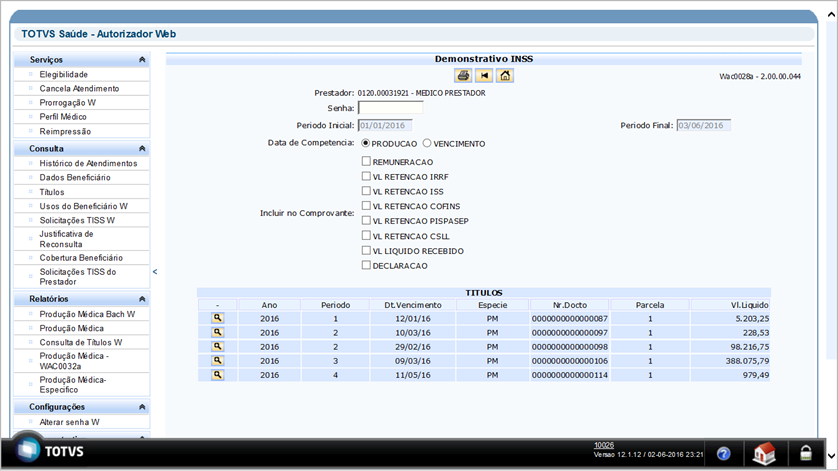This screenshot has height=471, width=838.
Task: Click the value 388.075,79
Action: tap(747, 361)
